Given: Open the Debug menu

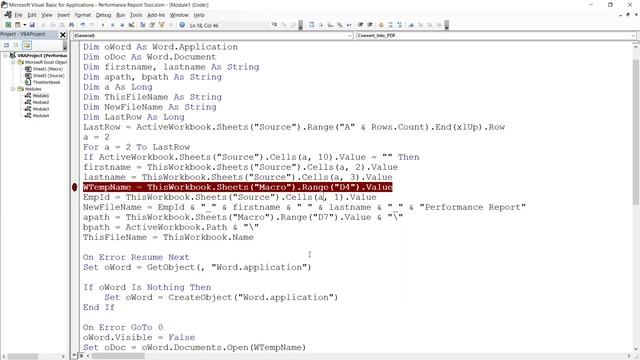Looking at the screenshot, I should click(103, 15).
